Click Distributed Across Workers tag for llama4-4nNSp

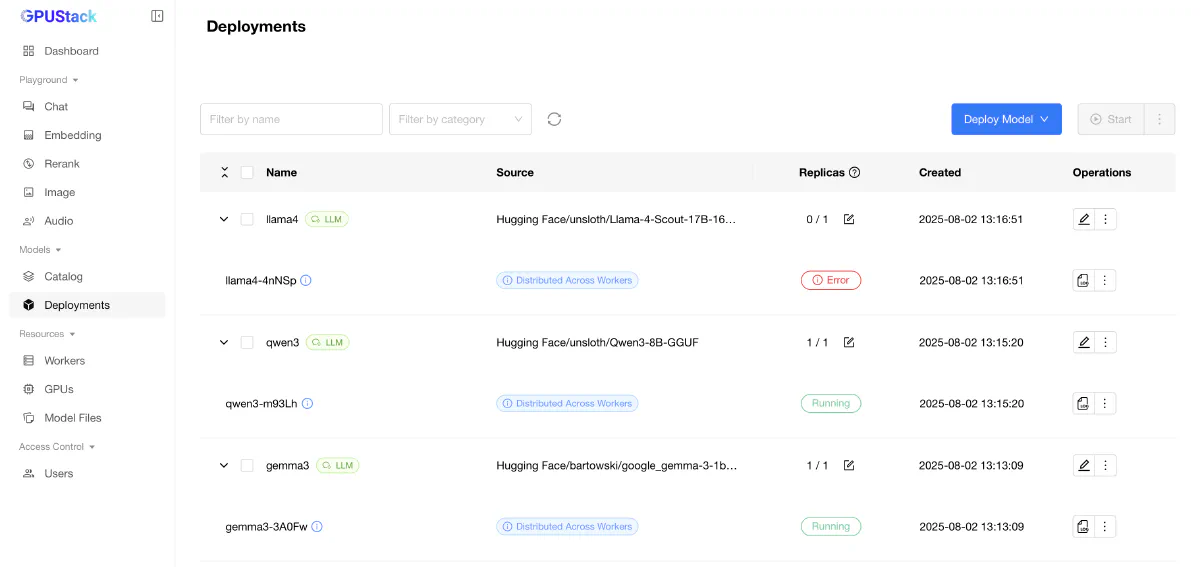(567, 280)
